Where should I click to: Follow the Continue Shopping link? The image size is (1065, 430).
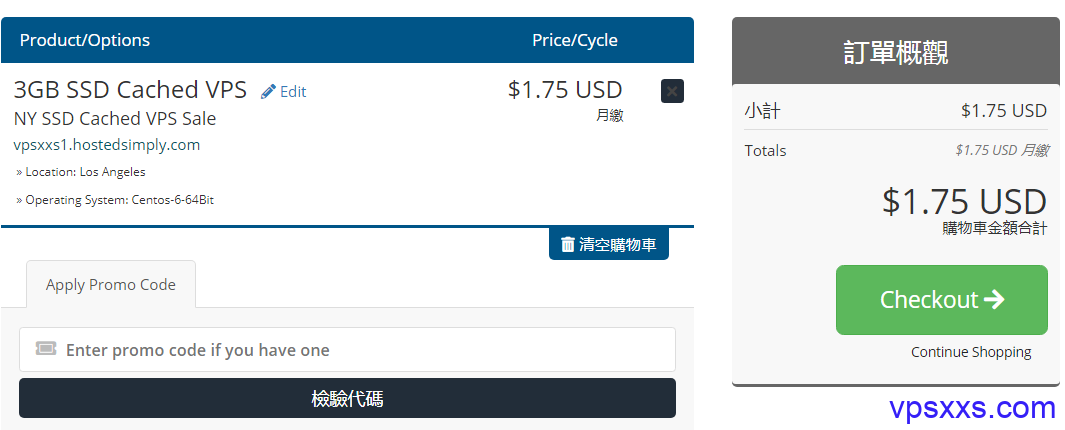[x=971, y=352]
